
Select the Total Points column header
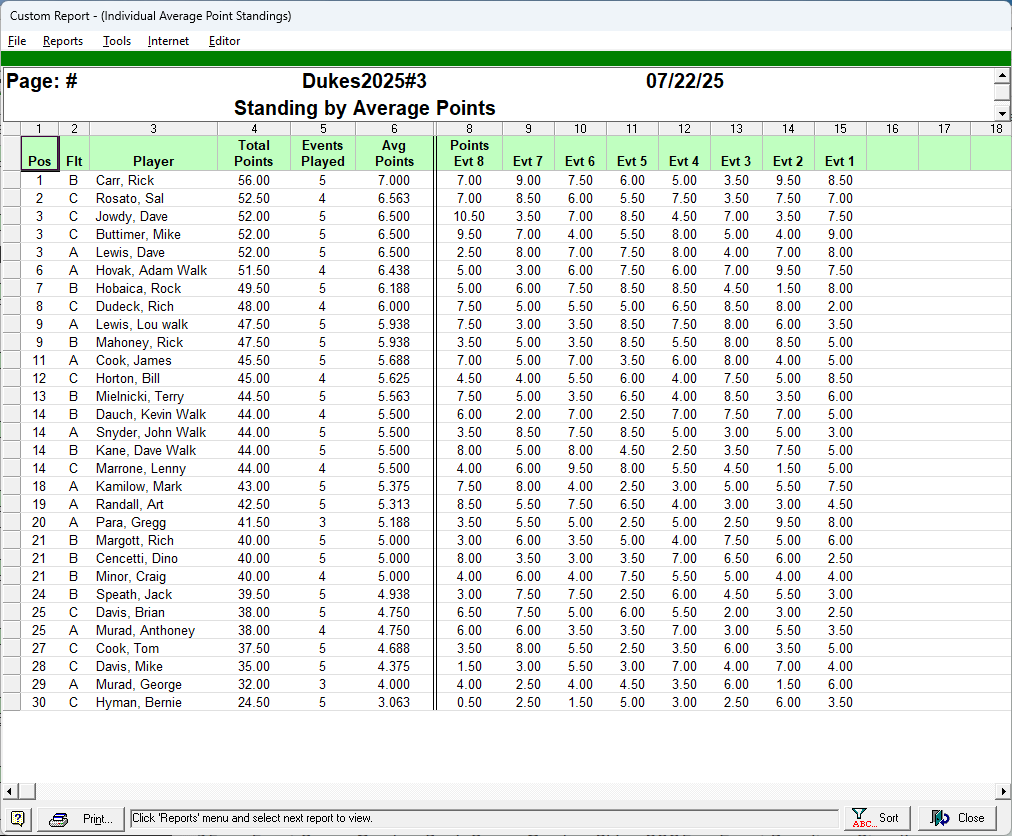click(254, 153)
